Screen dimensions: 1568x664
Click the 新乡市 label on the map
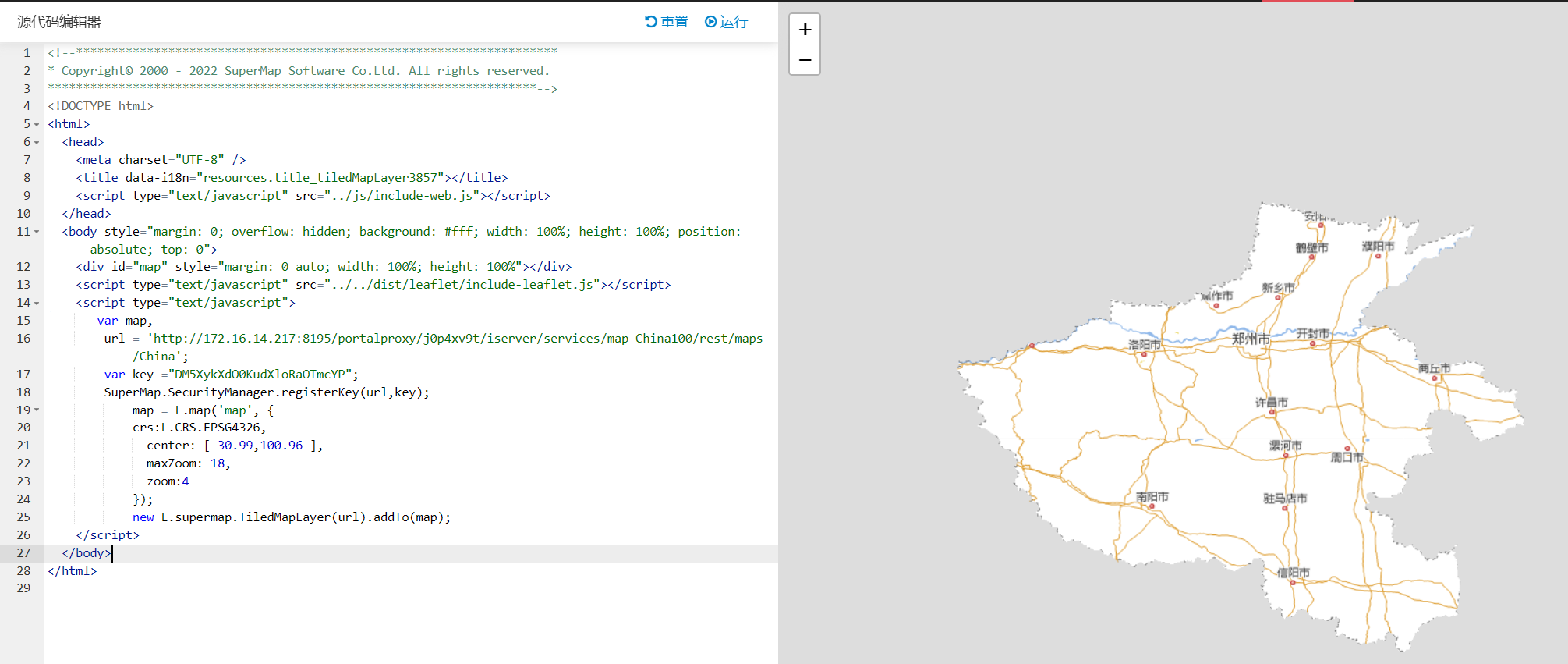point(1278,288)
